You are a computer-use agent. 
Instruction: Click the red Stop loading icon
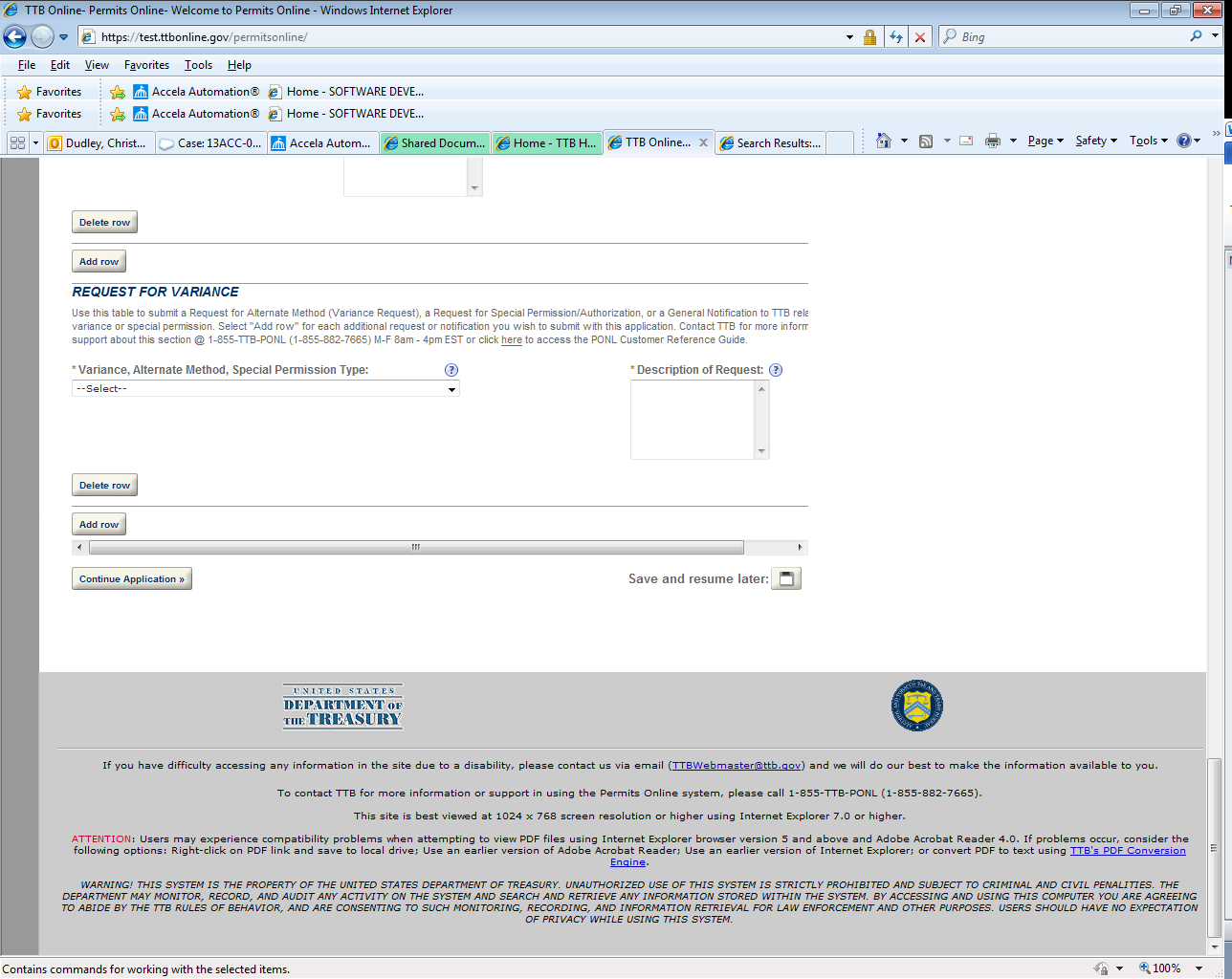click(x=920, y=37)
